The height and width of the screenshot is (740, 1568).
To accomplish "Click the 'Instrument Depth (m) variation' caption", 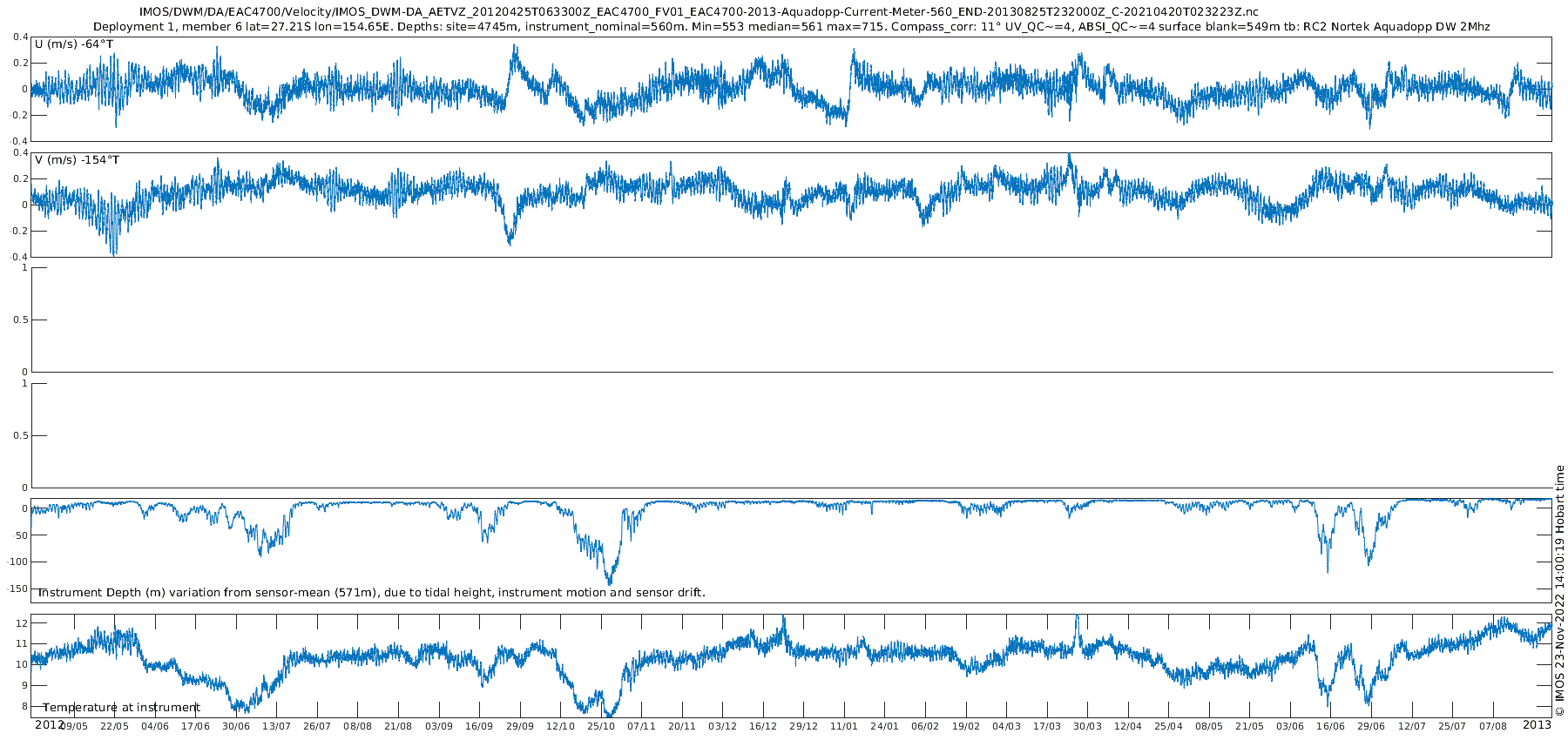I will [371, 593].
